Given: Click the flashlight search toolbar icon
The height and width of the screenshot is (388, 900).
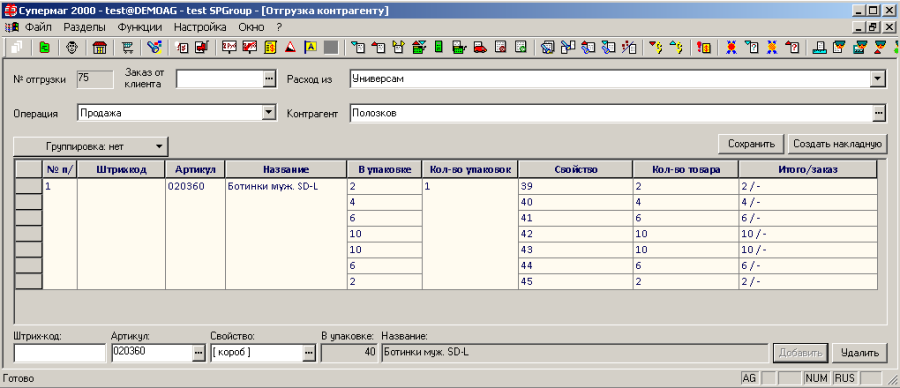Looking at the screenshot, I should 154,48.
